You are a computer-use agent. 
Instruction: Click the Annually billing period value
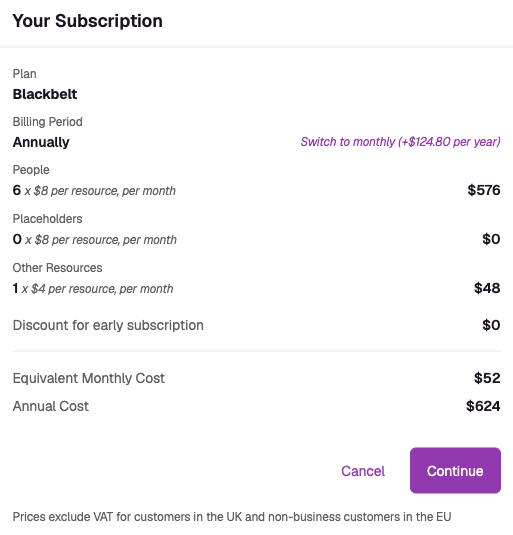[x=41, y=142]
